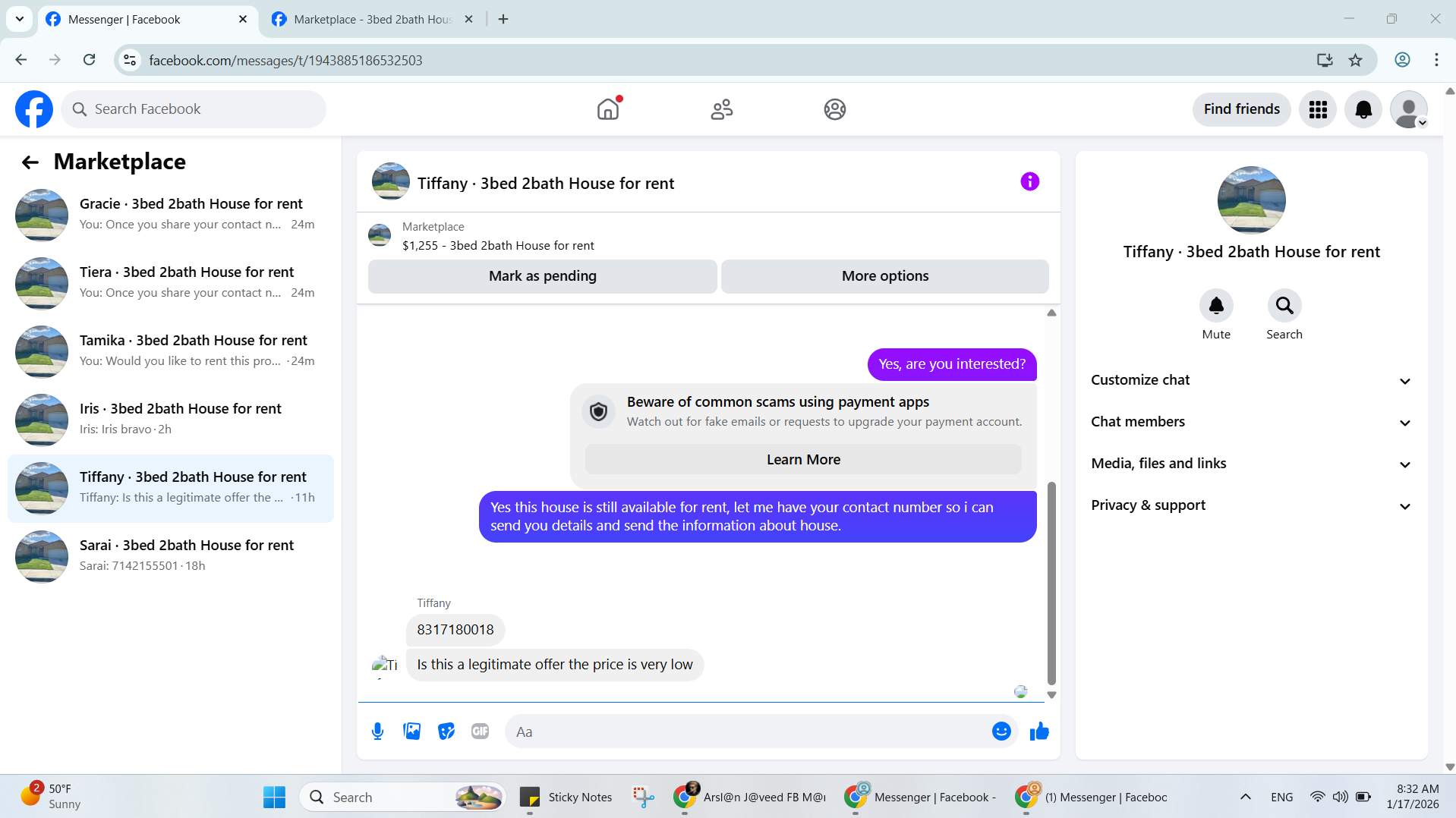This screenshot has height=818, width=1456.
Task: Open the Facebook menu grid icon
Action: click(1318, 109)
